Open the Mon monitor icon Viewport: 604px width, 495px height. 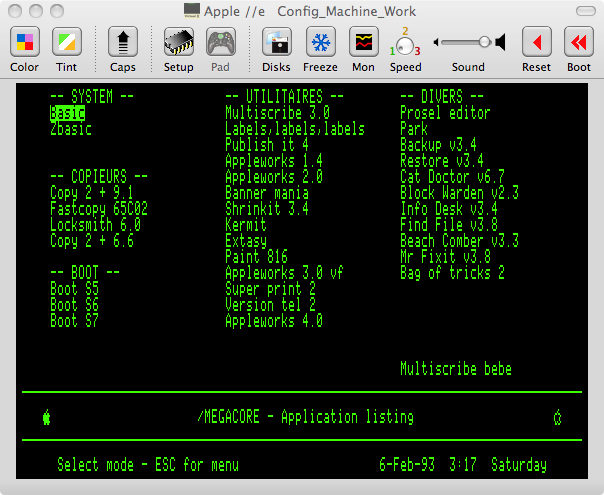tap(364, 42)
